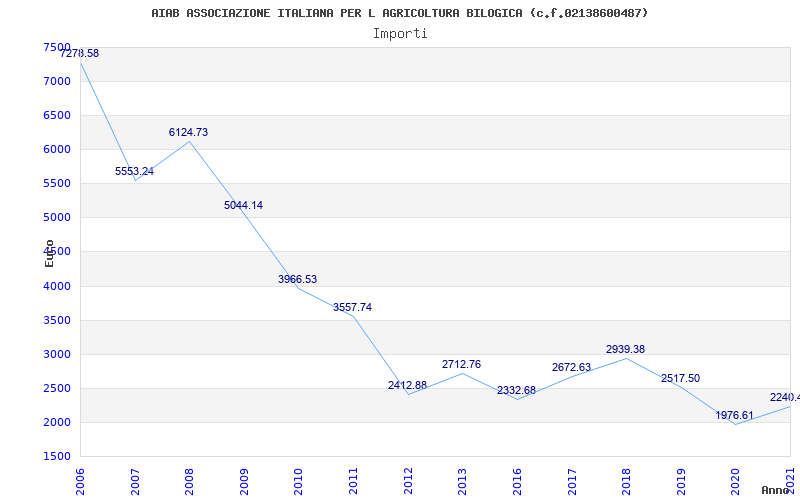
Task: Click the 2017 year tick label
Action: tap(571, 482)
